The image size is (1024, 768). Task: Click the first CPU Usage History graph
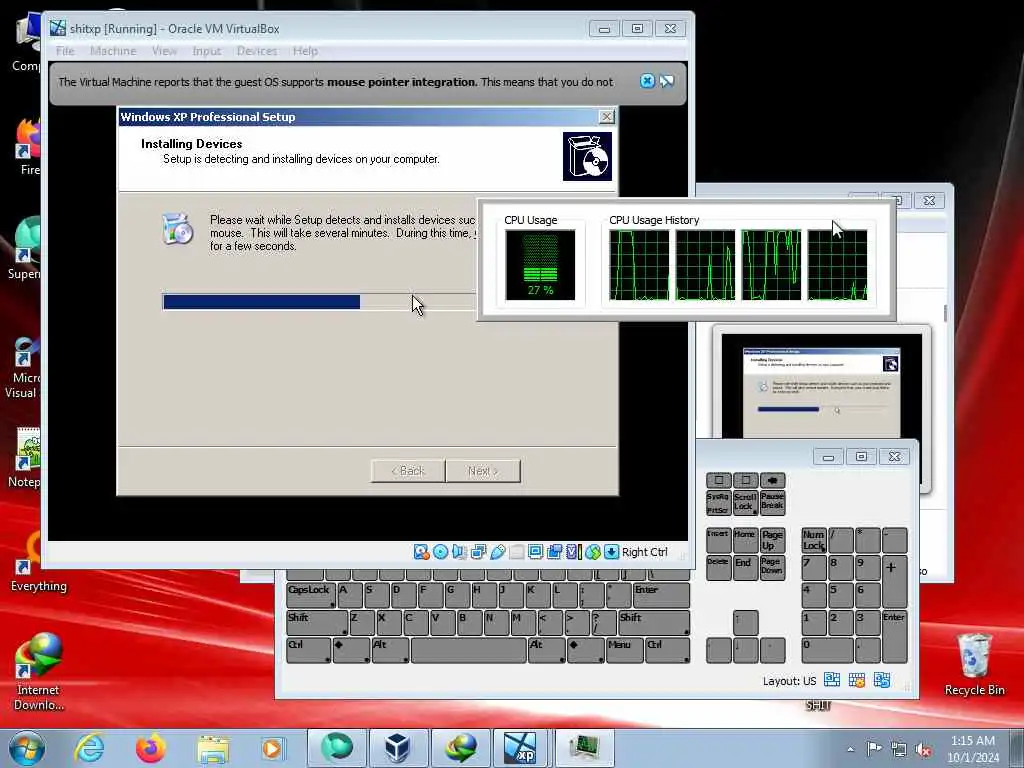click(x=639, y=264)
